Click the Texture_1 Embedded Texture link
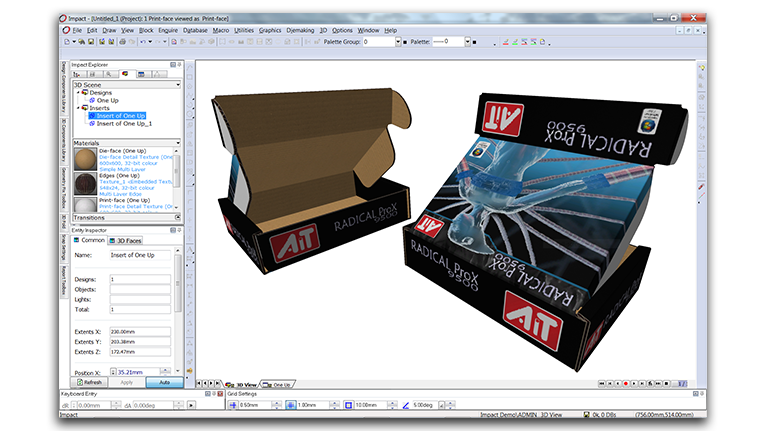 tap(135, 182)
